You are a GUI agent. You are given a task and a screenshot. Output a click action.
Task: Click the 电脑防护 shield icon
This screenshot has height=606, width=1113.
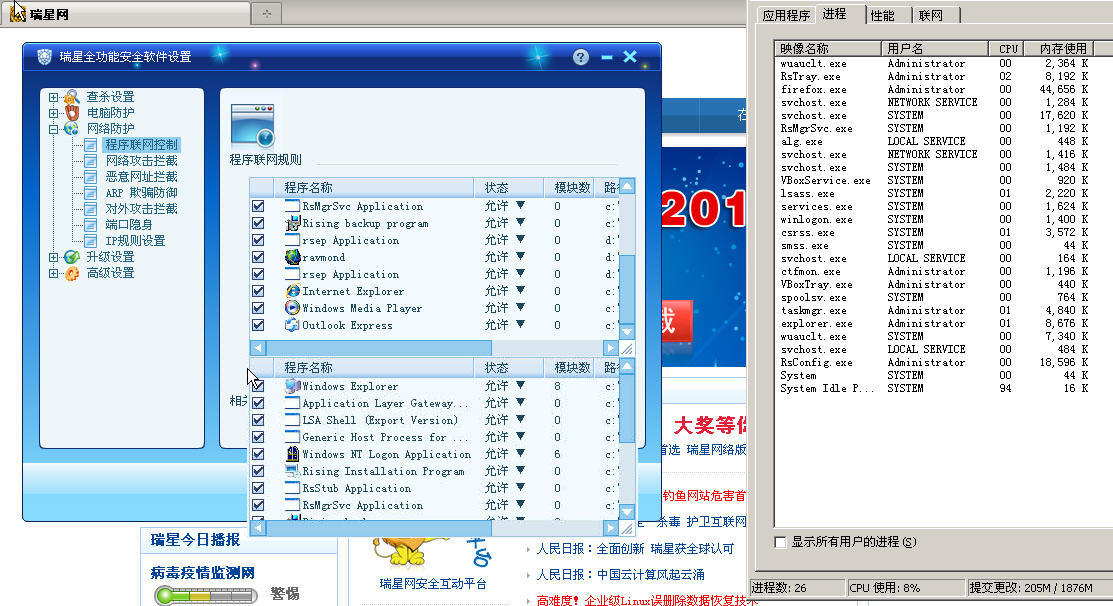coord(72,112)
